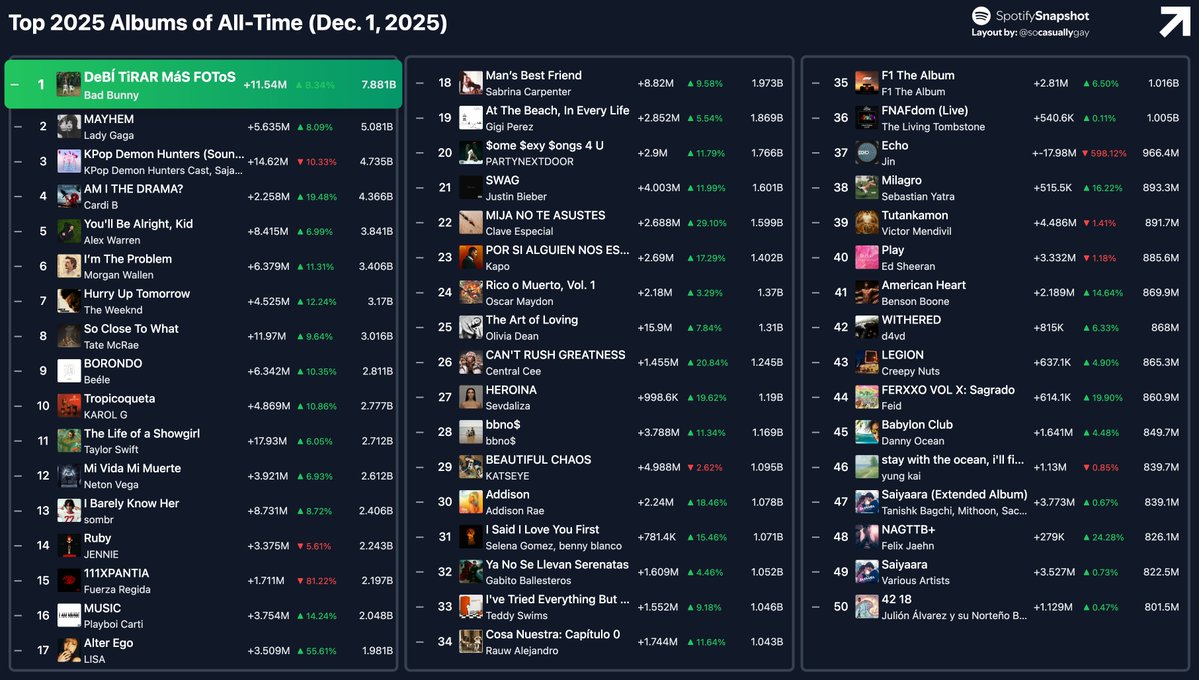Viewport: 1199px width, 680px height.
Task: Click the green up arrow for Alter Ego
Action: point(300,651)
